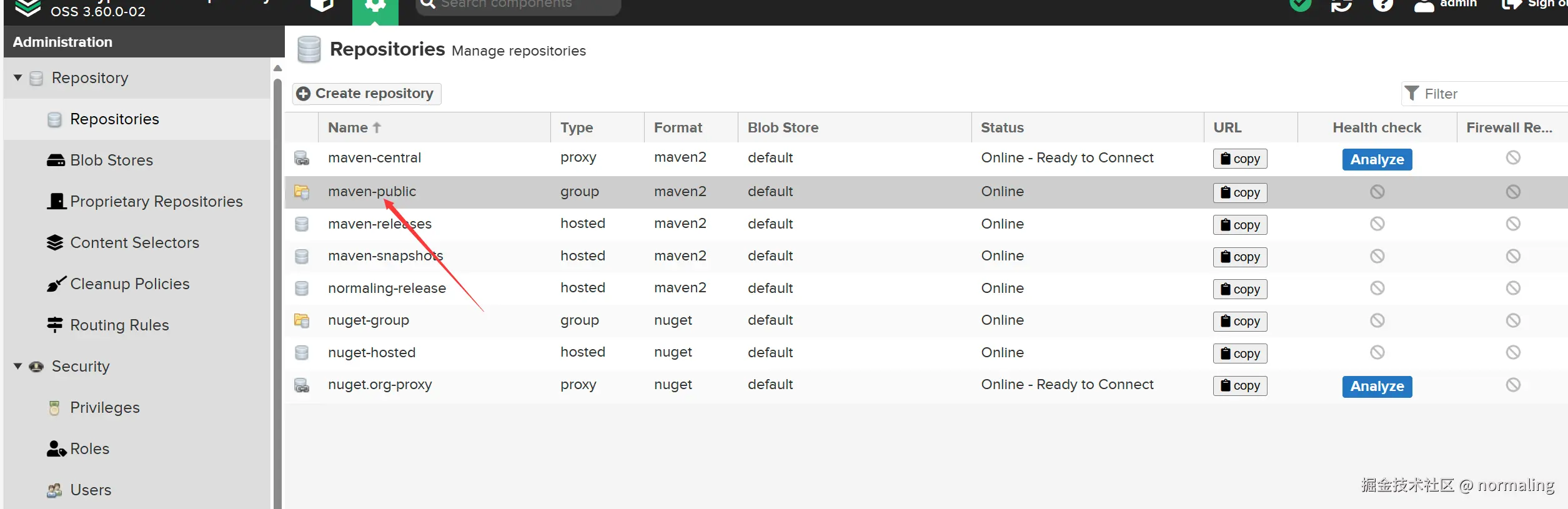
Task: Click the Filter input field
Action: [1493, 94]
